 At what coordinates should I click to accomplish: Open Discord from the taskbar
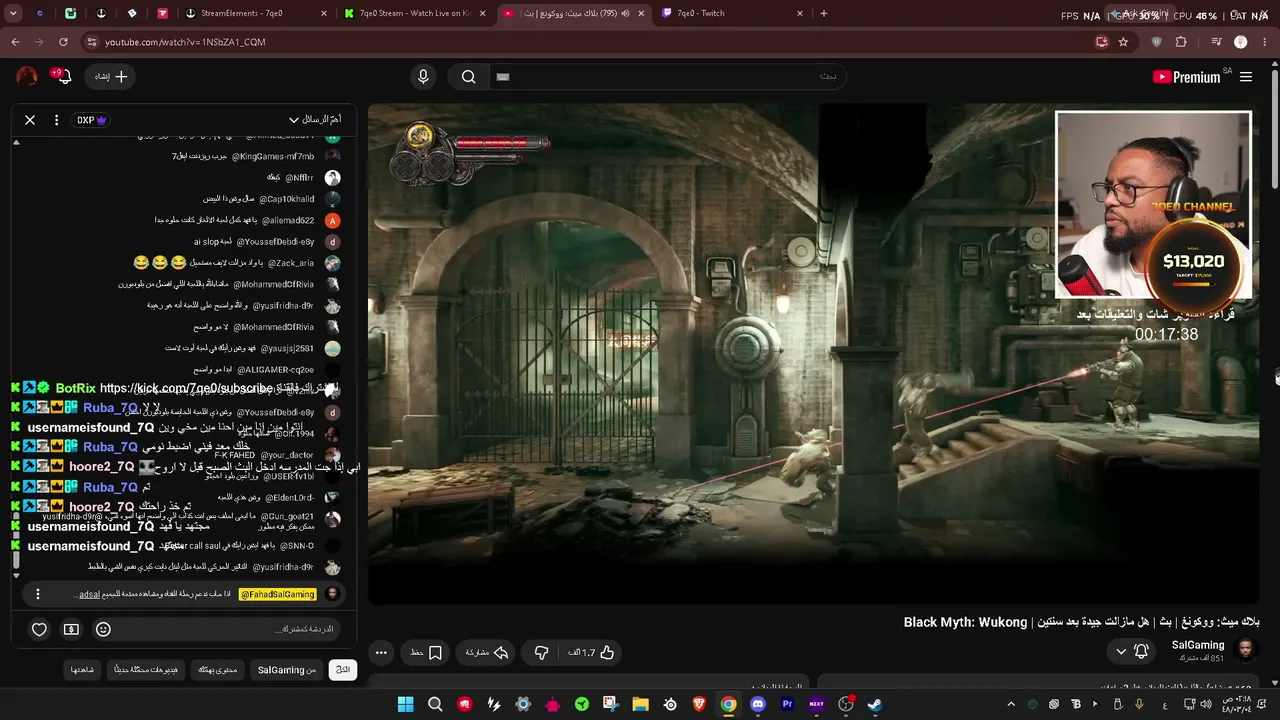click(x=758, y=704)
